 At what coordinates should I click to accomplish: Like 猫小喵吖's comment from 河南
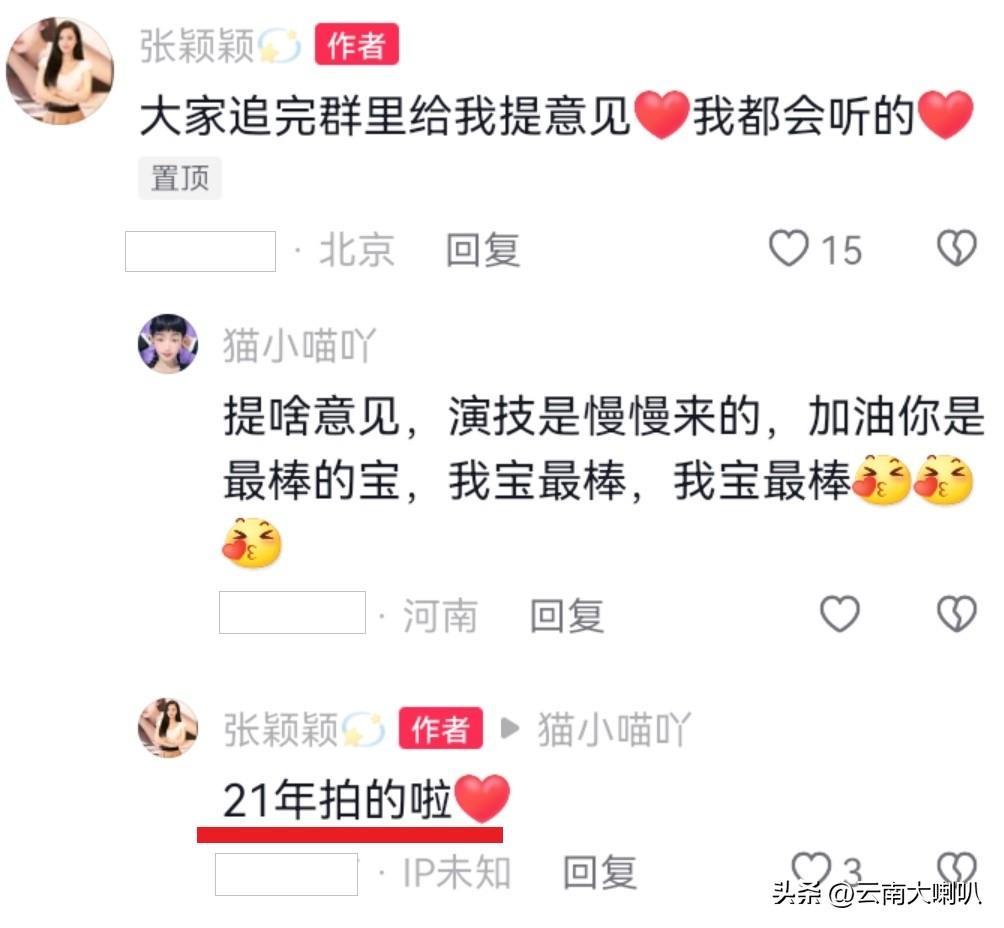[x=839, y=614]
